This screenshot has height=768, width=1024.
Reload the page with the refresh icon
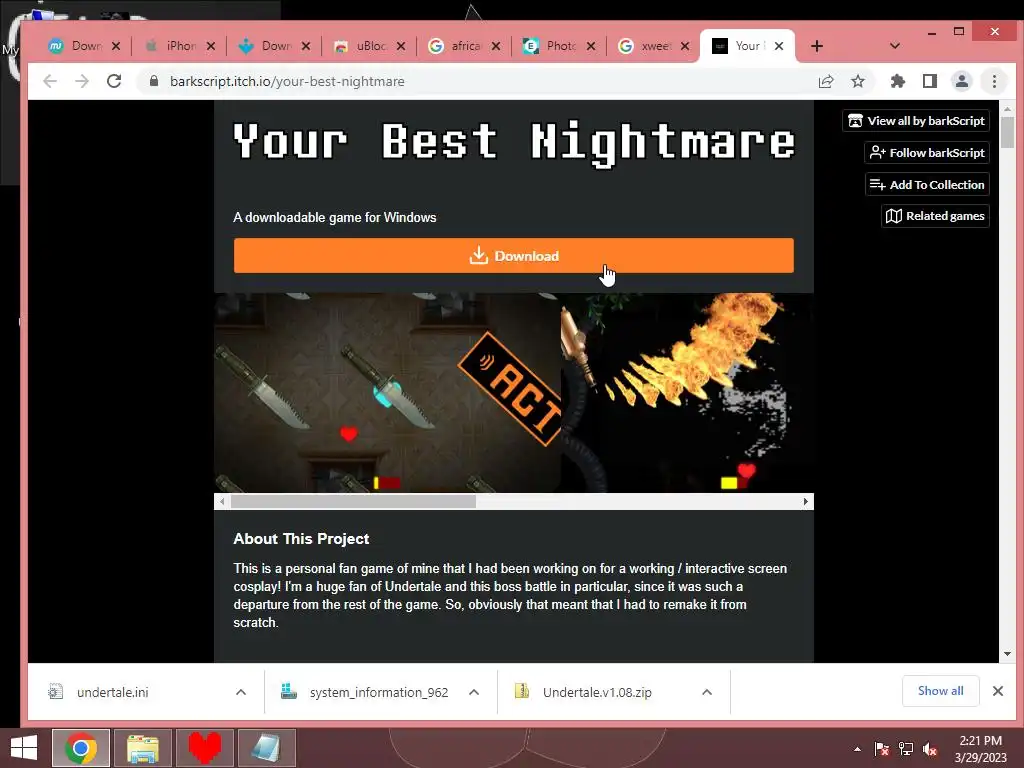[114, 81]
